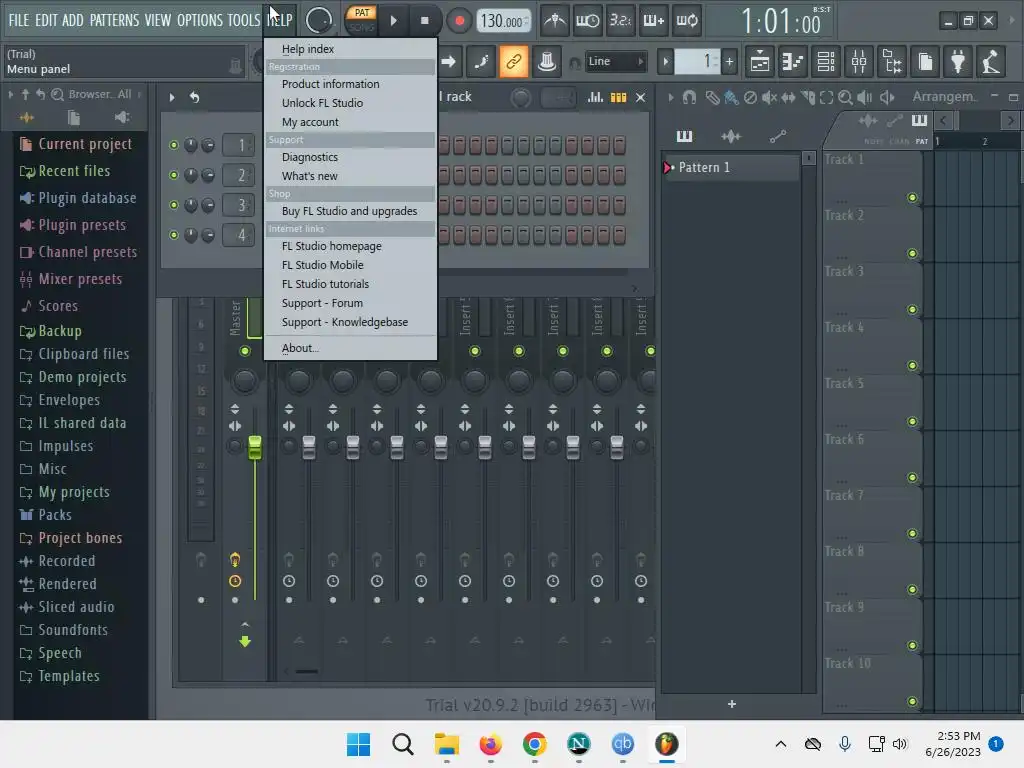This screenshot has width=1024, height=768.
Task: Open the Browser icon in toolbar
Action: click(892, 62)
